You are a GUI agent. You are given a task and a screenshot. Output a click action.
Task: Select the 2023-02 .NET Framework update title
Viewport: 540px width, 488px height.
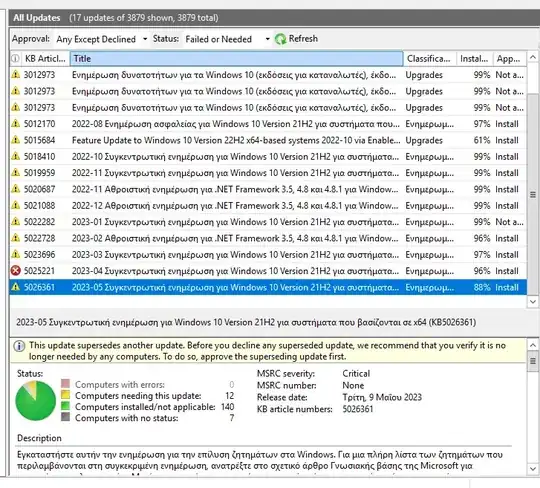coord(235,238)
